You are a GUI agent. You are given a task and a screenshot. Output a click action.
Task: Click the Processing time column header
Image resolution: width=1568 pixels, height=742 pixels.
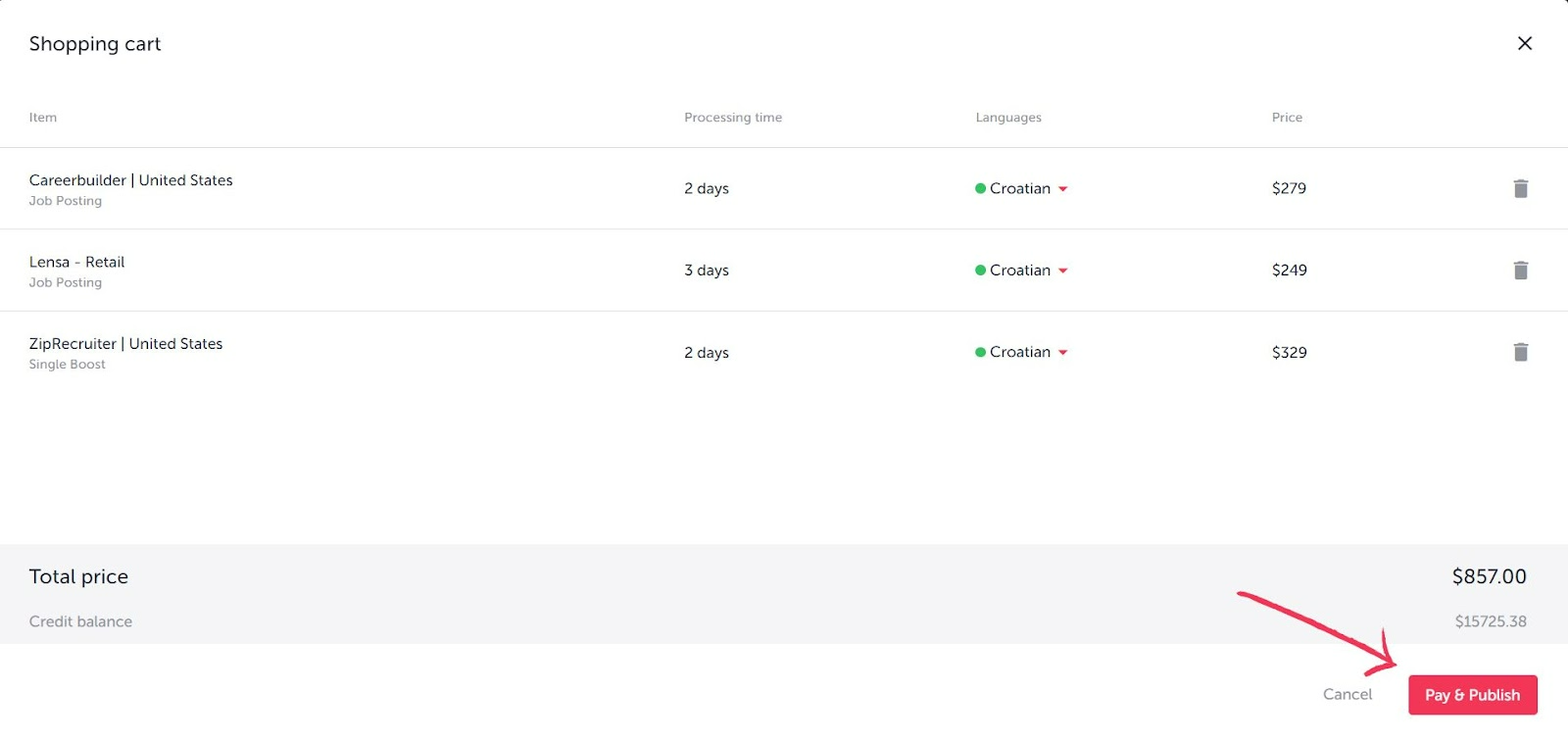pyautogui.click(x=732, y=118)
